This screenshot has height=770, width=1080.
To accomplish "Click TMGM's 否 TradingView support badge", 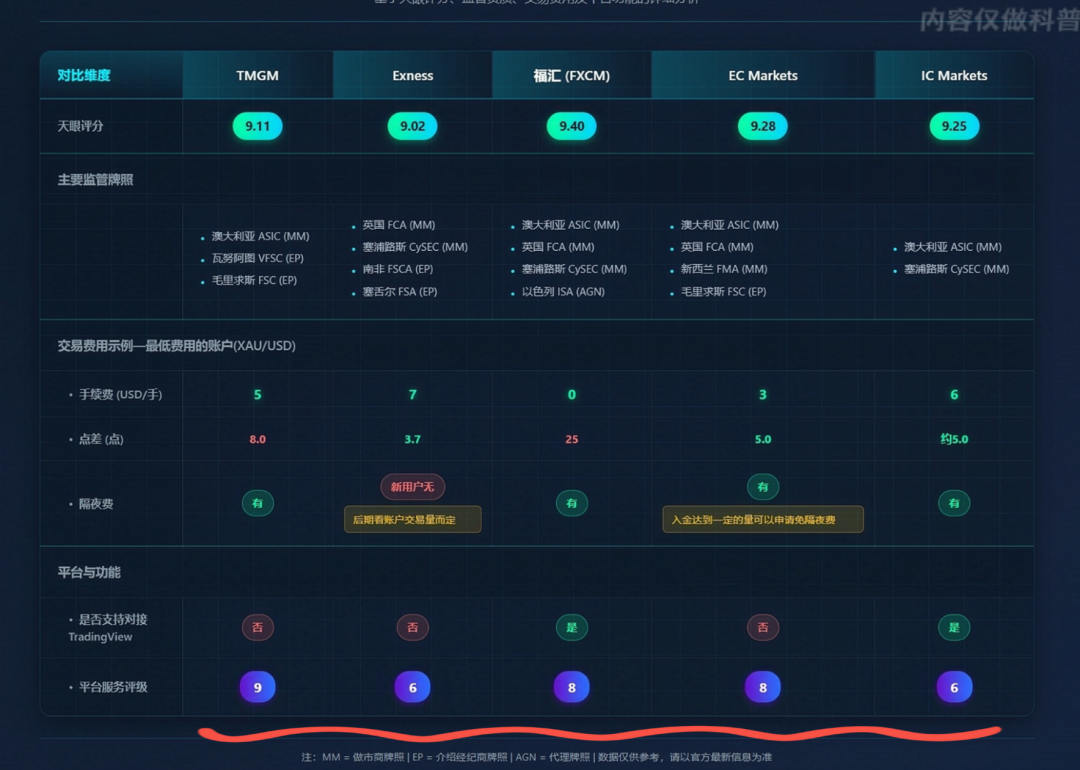I will tap(257, 628).
